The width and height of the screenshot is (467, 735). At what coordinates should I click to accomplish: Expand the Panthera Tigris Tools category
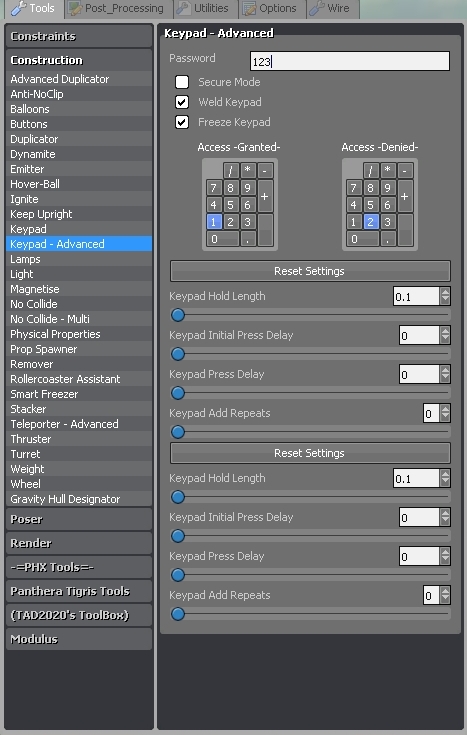pyautogui.click(x=79, y=591)
